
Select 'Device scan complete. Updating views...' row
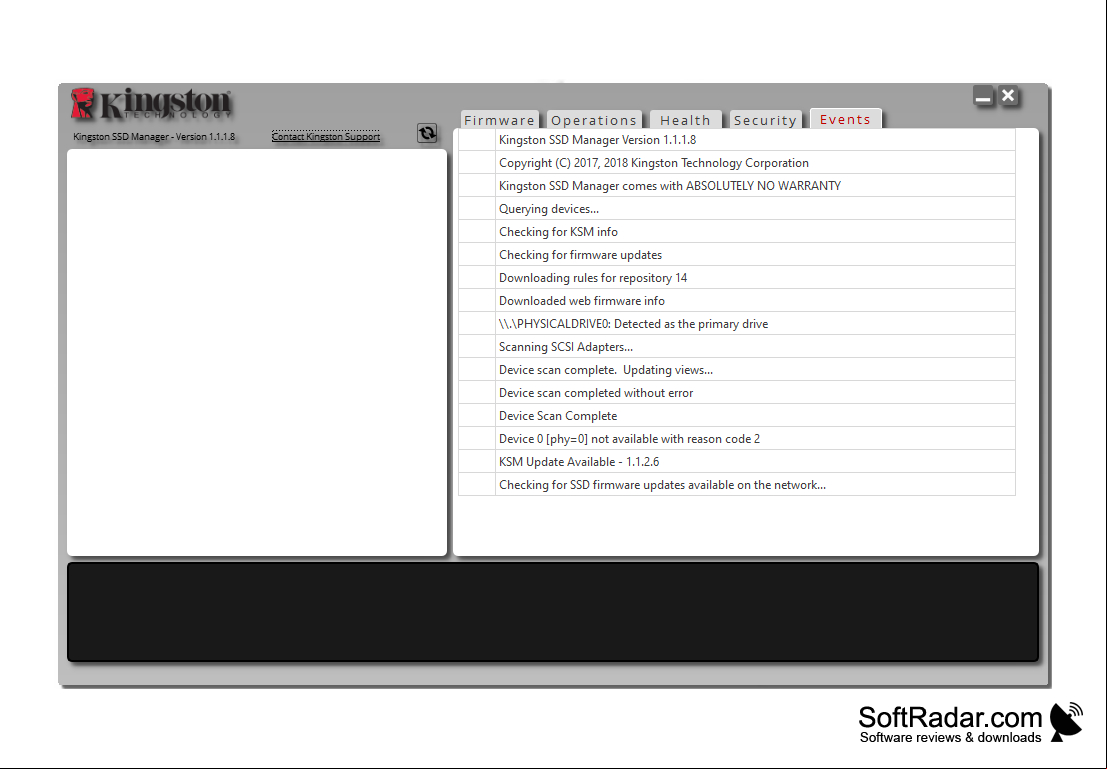(736, 369)
